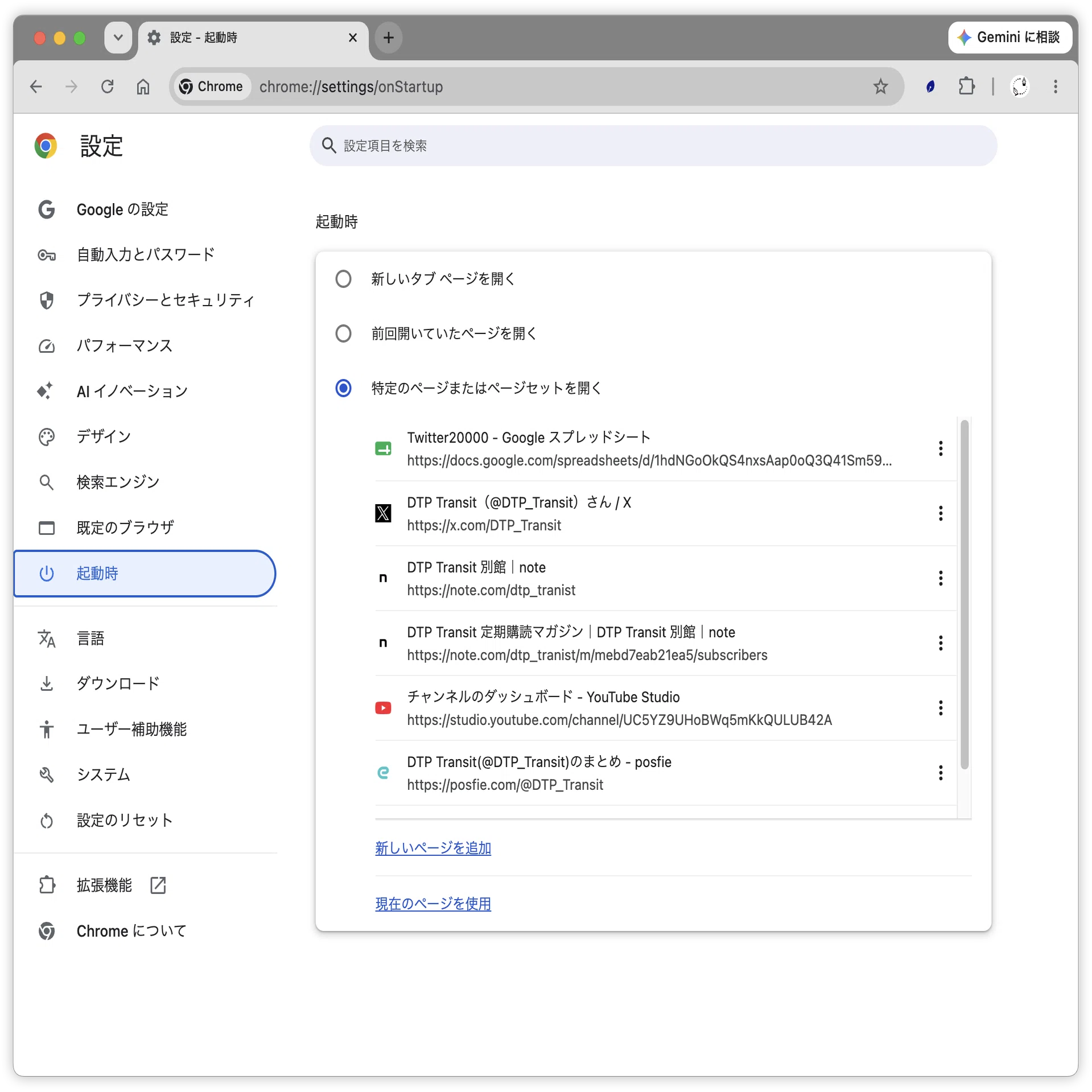Image resolution: width=1092 pixels, height=1092 pixels.
Task: Open AI イノベーション section
Action: (145, 391)
